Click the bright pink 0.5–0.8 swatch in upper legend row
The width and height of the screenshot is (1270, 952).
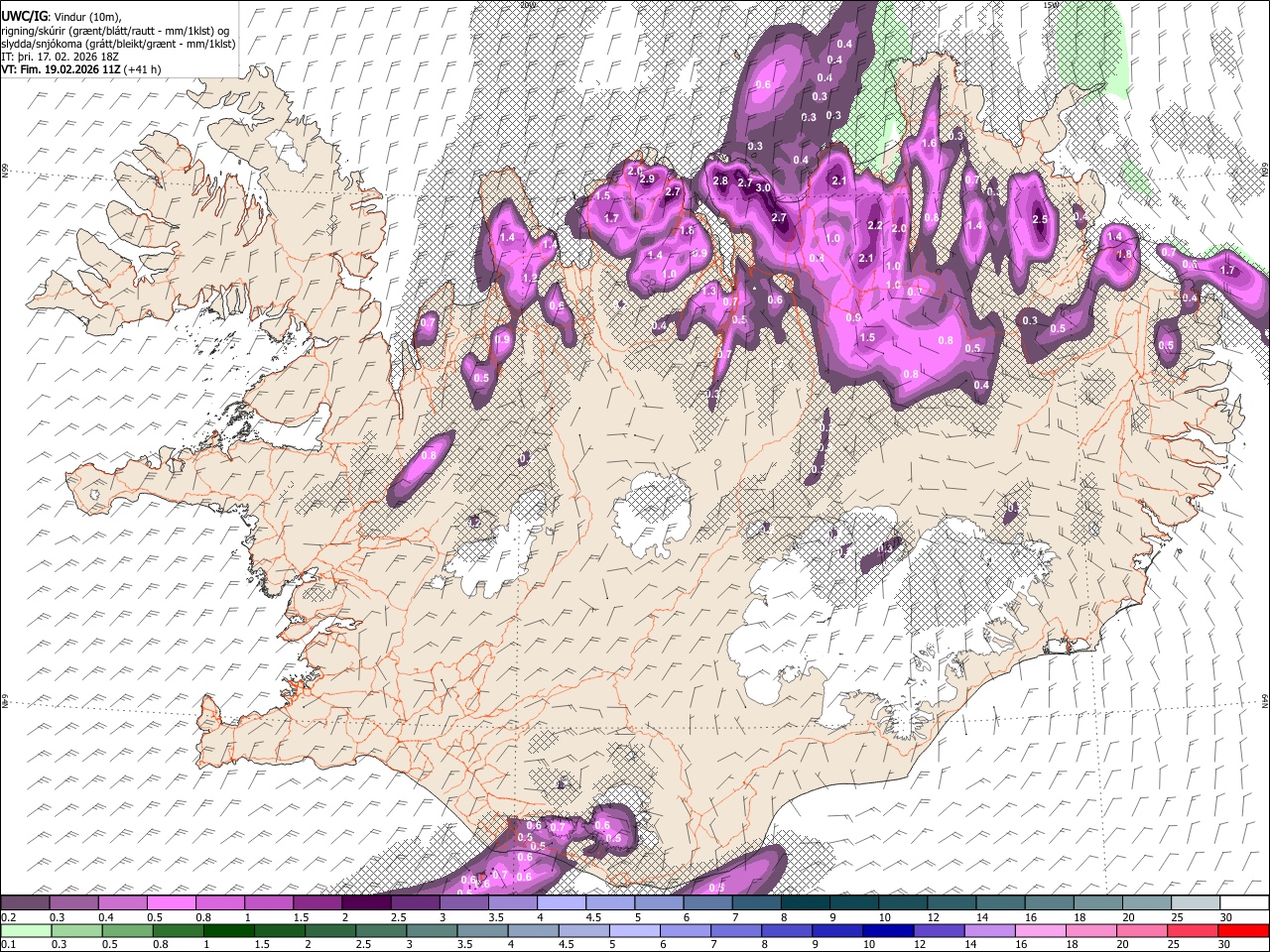tap(171, 902)
